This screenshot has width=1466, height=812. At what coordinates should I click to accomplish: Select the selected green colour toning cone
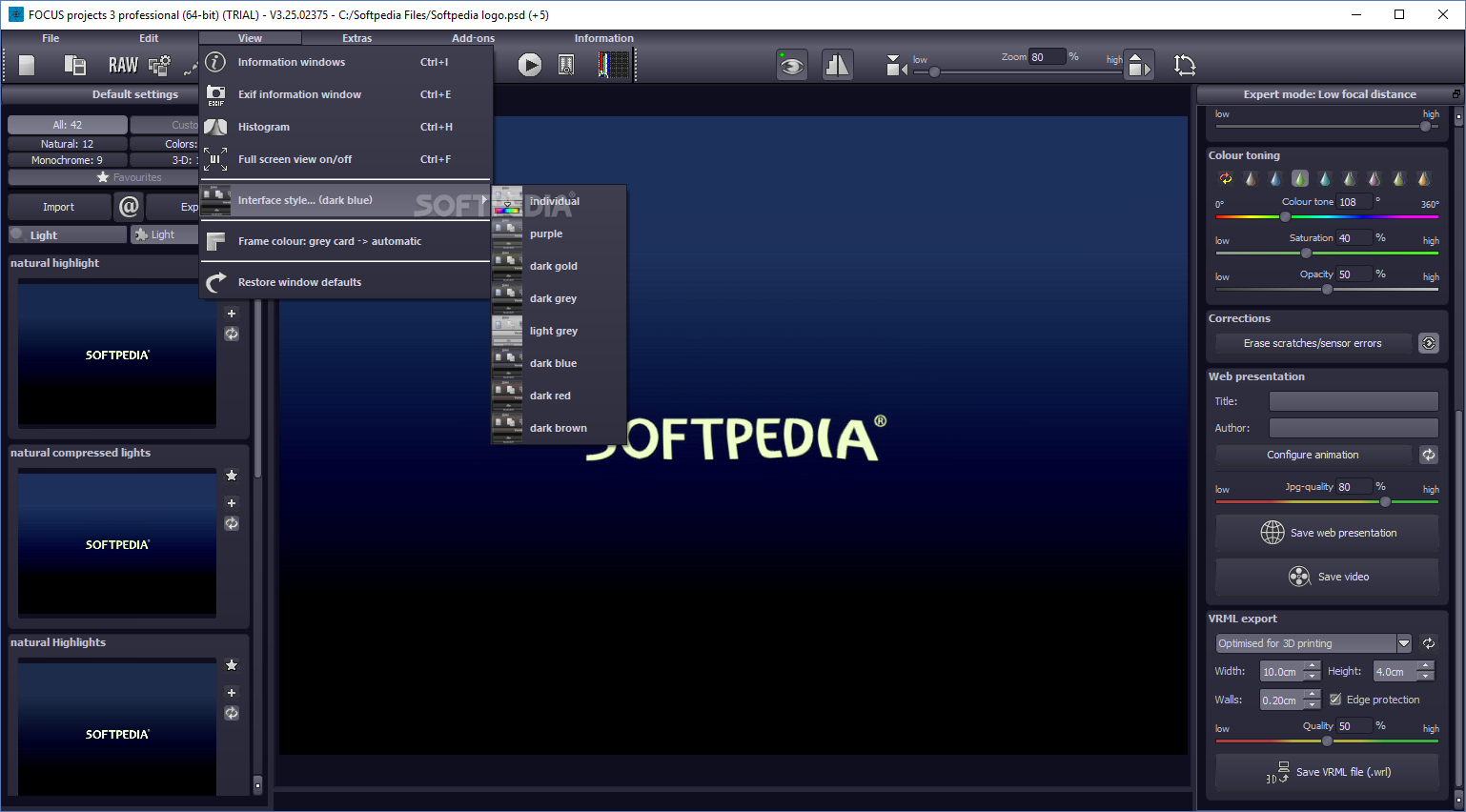pos(1300,178)
